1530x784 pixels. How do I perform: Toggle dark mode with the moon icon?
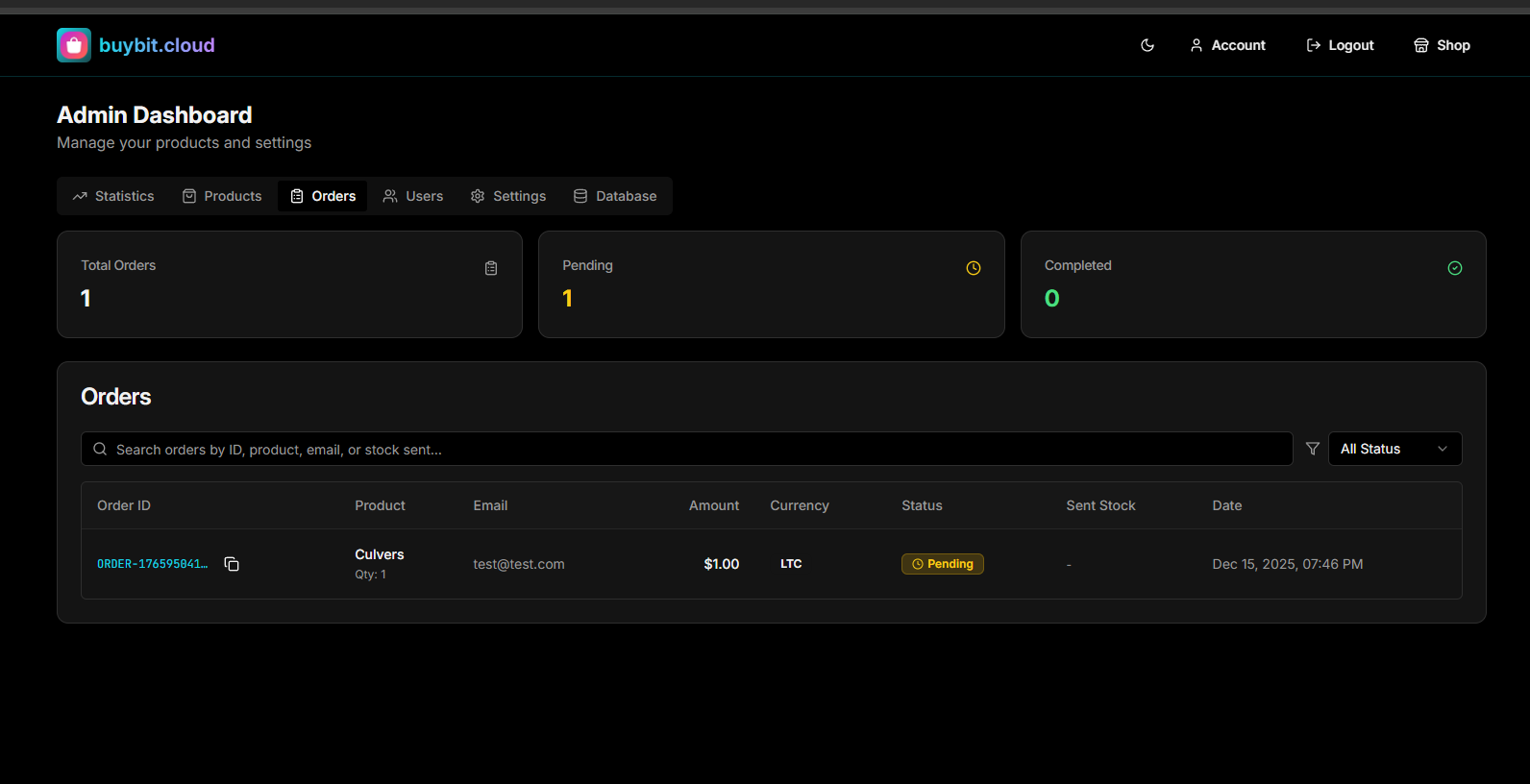1147,45
